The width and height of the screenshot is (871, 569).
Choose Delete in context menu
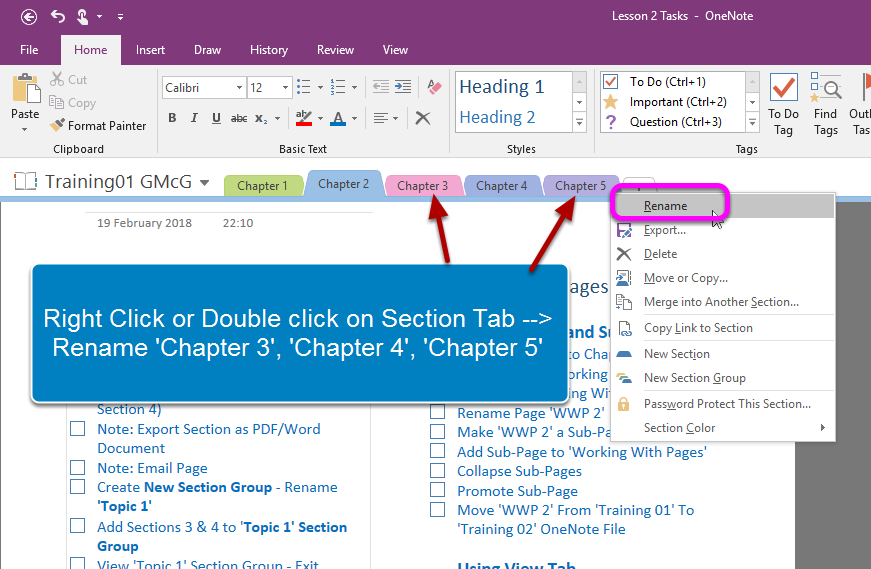[723, 254]
